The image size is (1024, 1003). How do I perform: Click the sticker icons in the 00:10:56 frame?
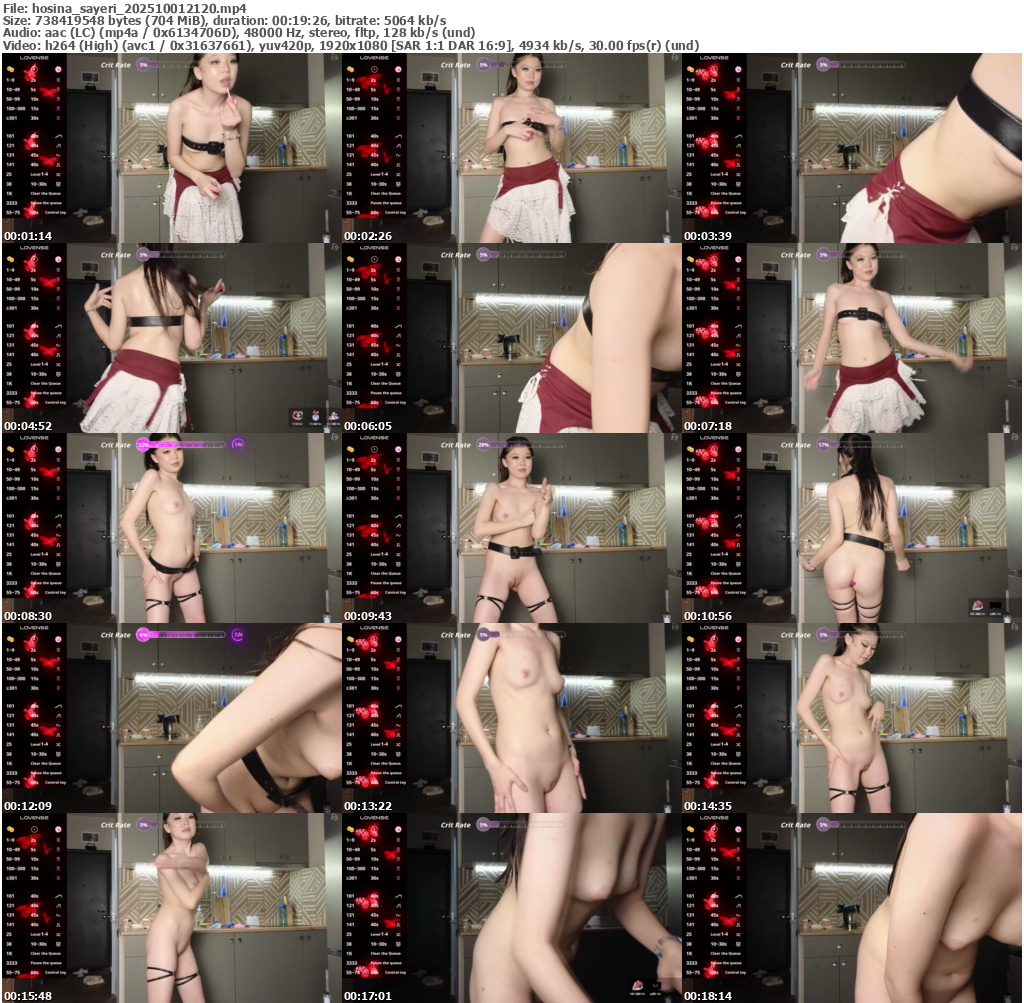coord(986,604)
